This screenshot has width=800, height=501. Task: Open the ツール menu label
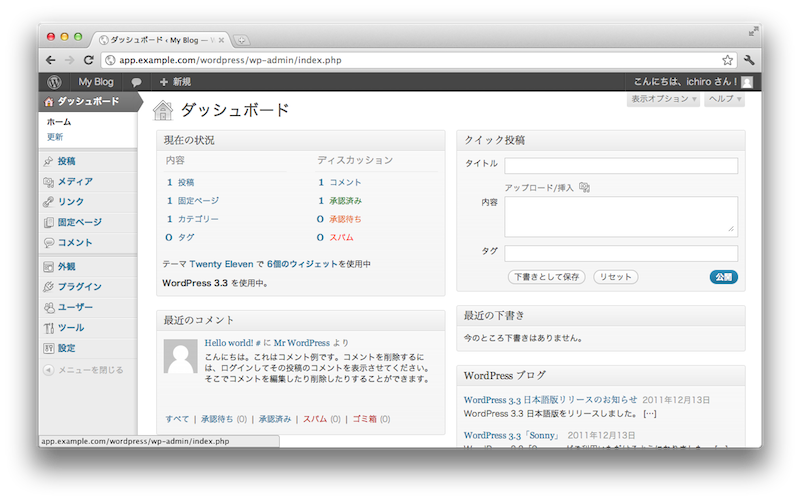coord(71,328)
